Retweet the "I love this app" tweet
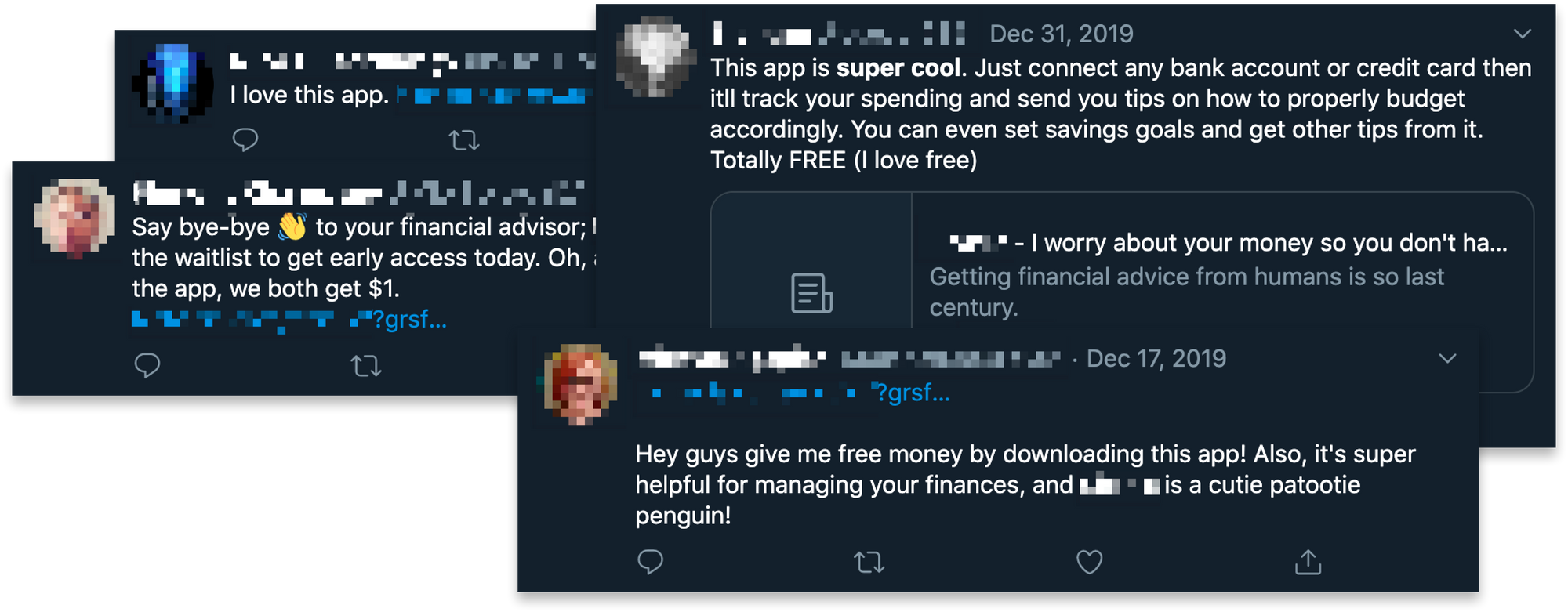This screenshot has height=612, width=1568. [464, 140]
